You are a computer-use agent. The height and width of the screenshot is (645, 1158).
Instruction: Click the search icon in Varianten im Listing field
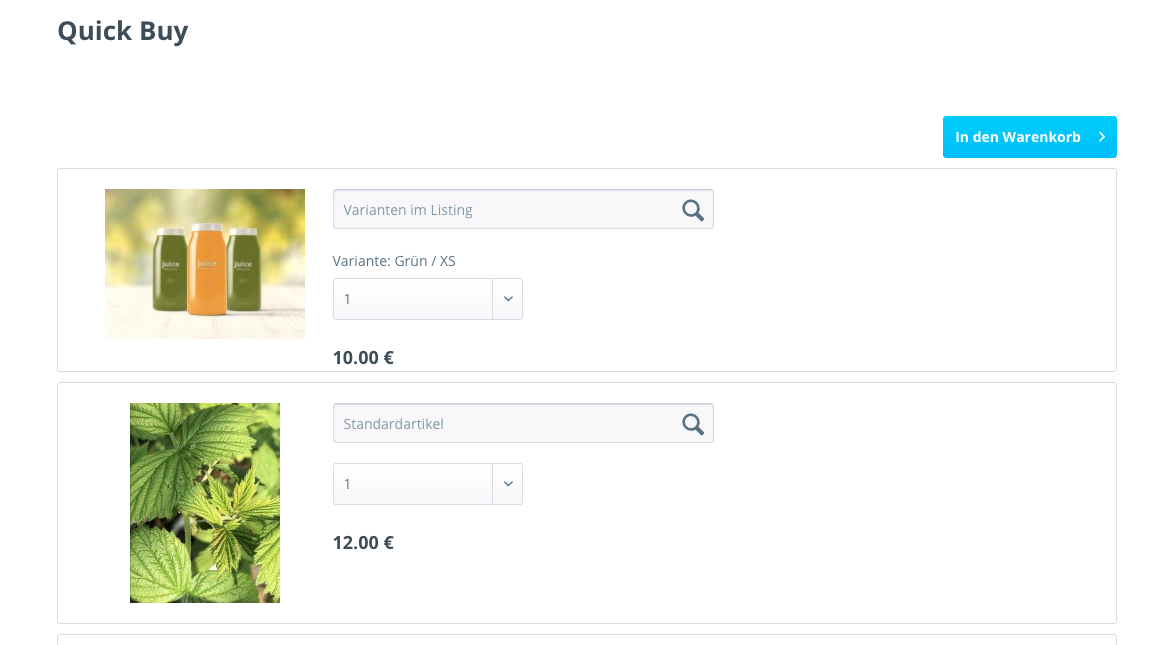tap(693, 210)
